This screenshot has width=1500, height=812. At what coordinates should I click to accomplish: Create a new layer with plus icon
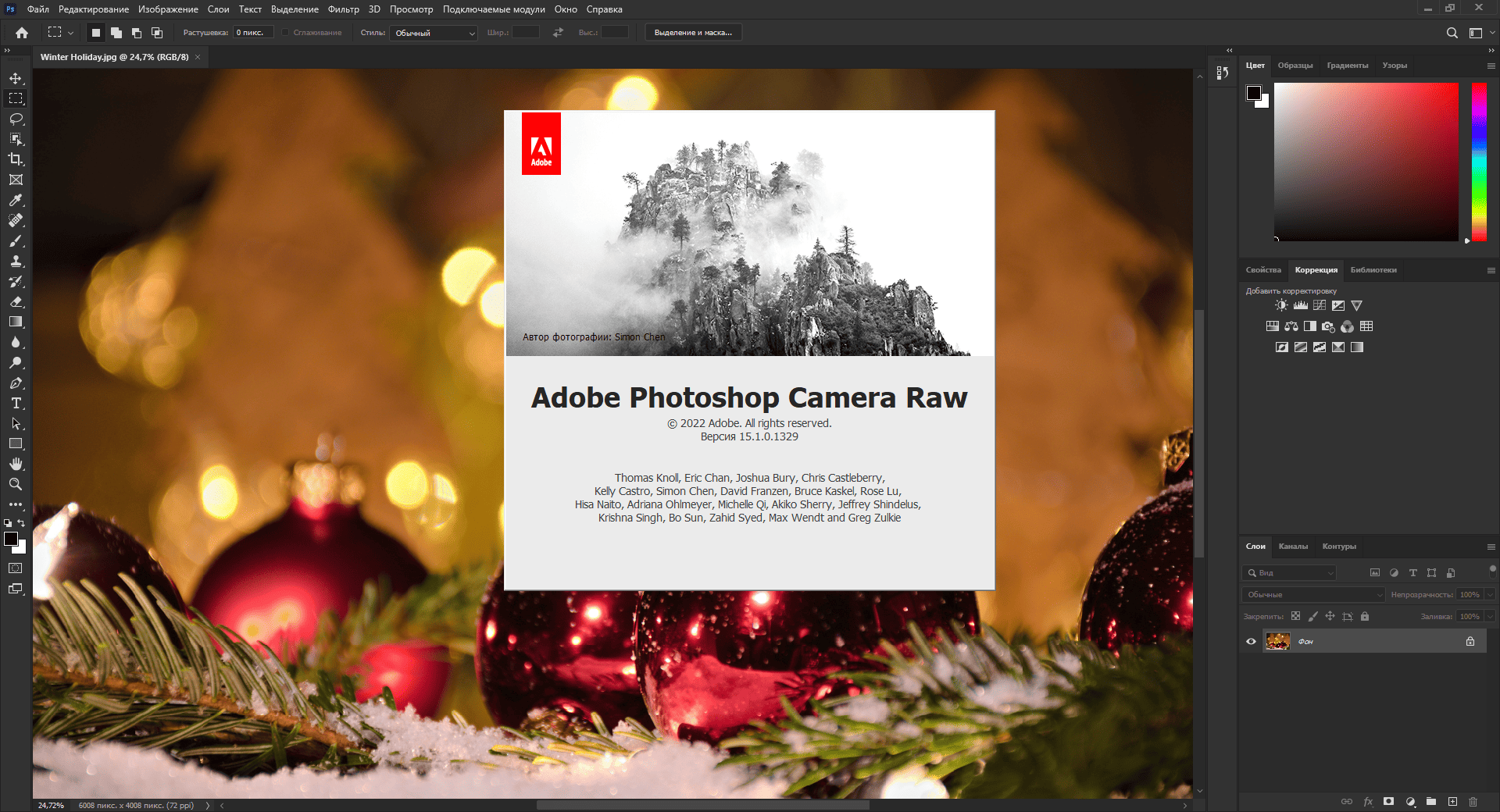[1452, 802]
